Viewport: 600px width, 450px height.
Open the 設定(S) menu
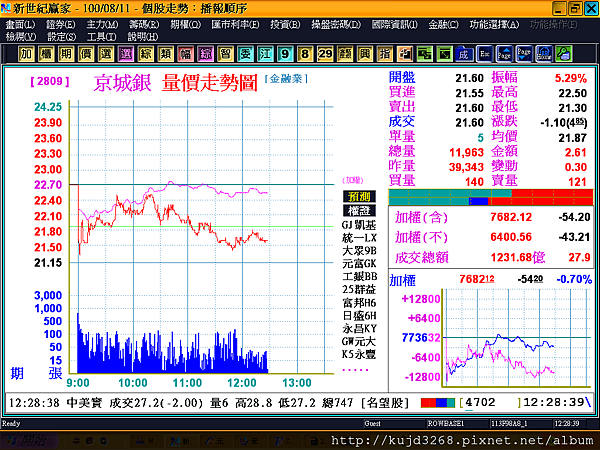click(62, 37)
